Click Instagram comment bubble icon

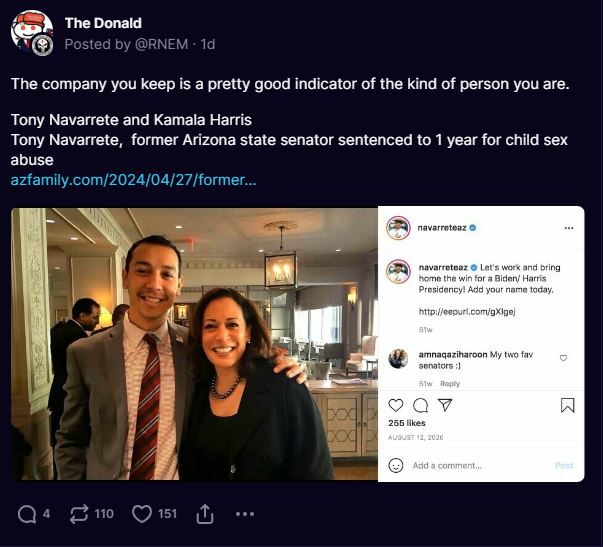[420, 405]
